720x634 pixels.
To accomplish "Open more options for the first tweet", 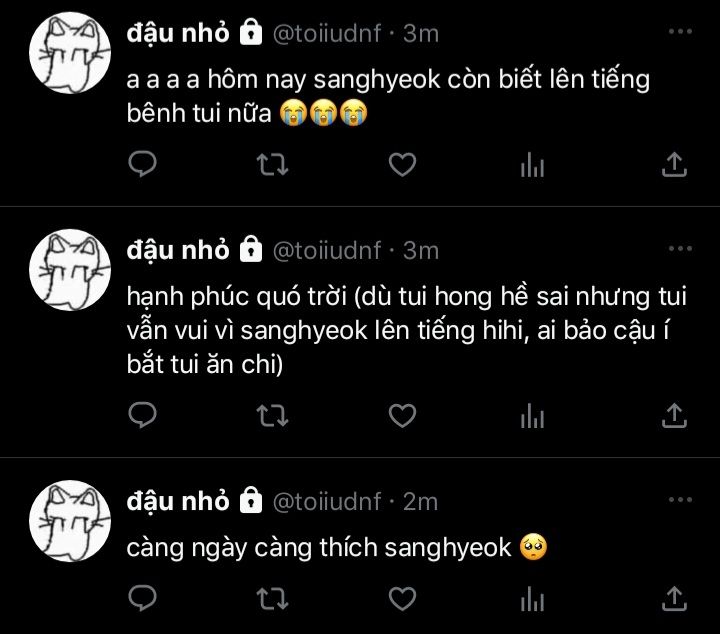I will point(680,31).
